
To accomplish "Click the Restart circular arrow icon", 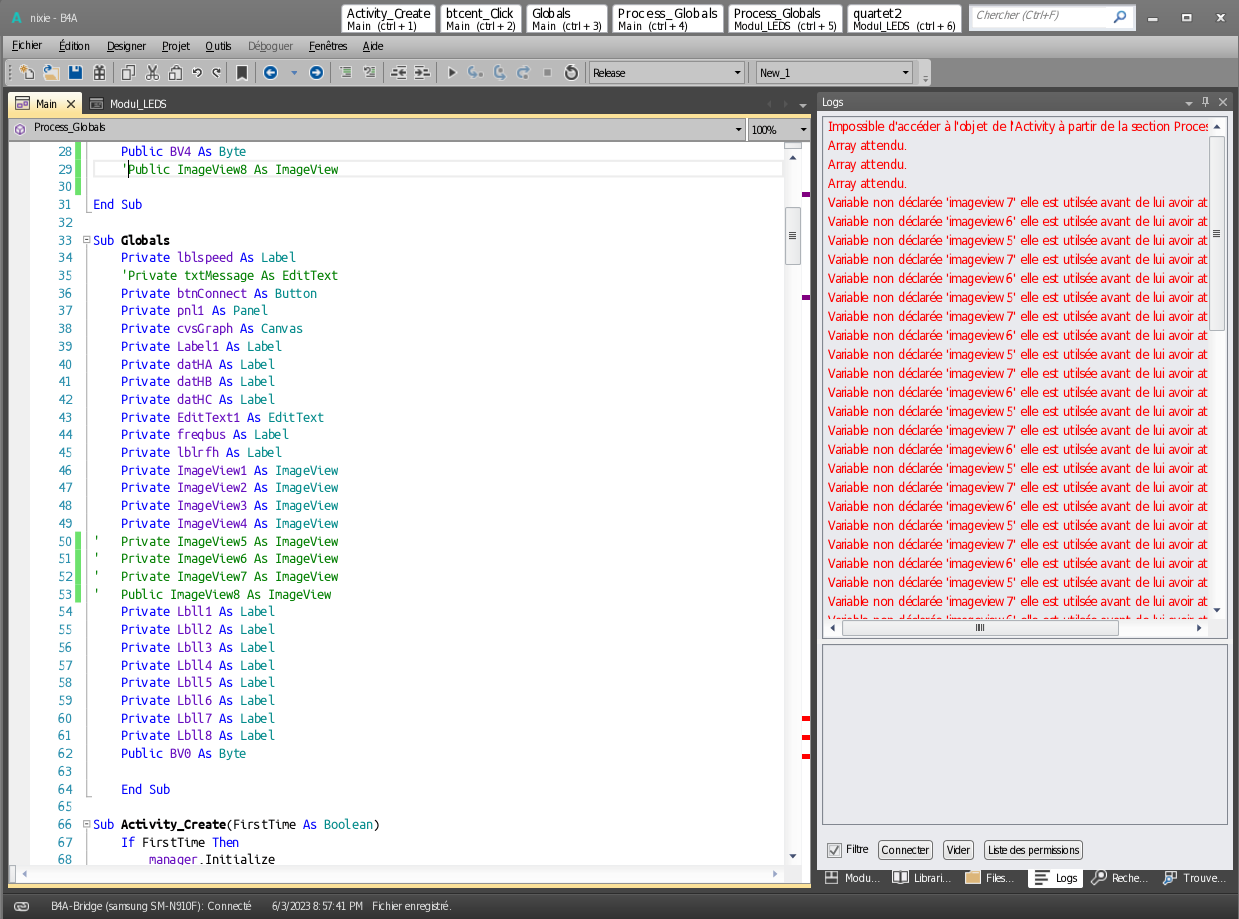I will [x=571, y=73].
